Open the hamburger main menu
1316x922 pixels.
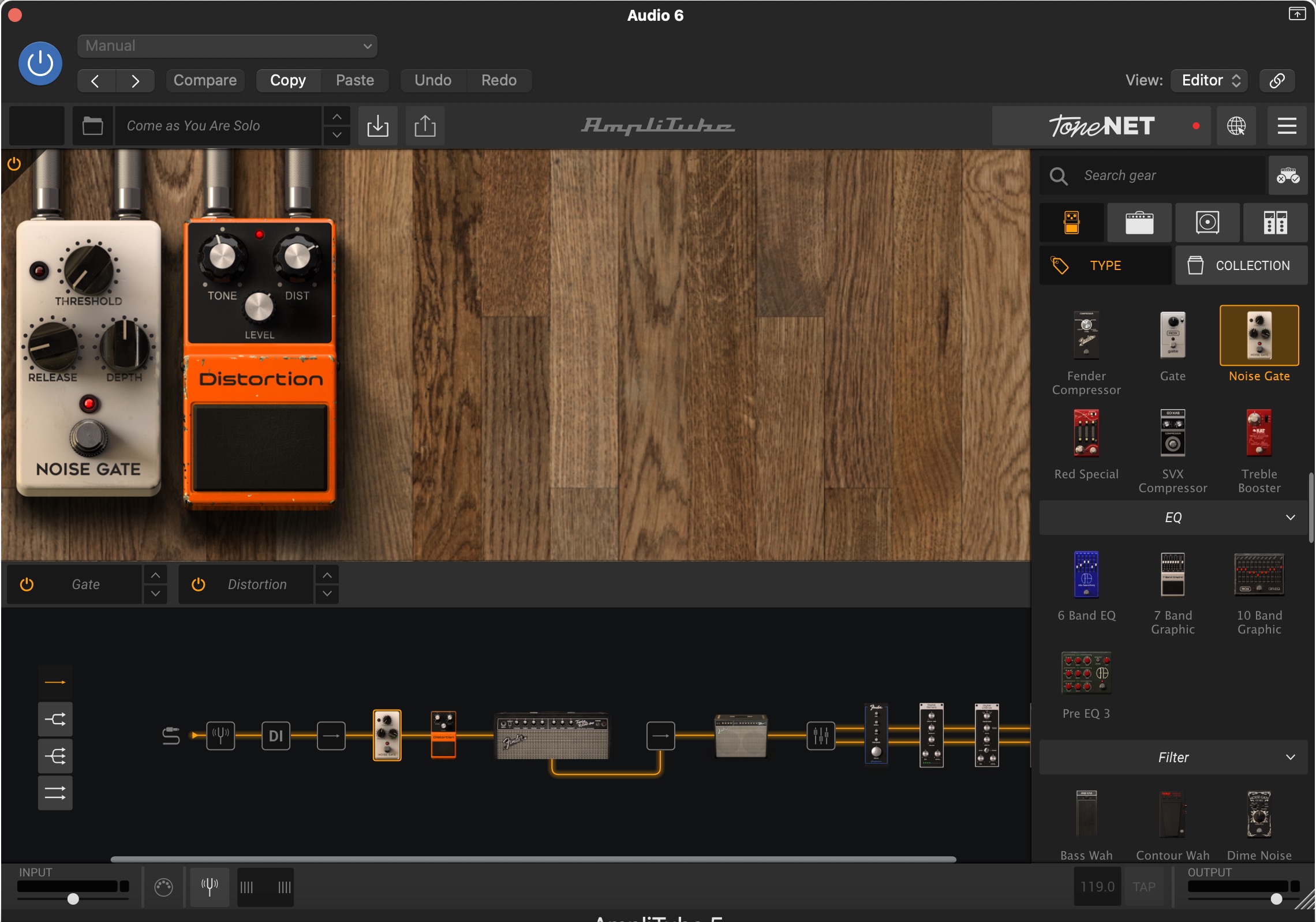pyautogui.click(x=1287, y=126)
